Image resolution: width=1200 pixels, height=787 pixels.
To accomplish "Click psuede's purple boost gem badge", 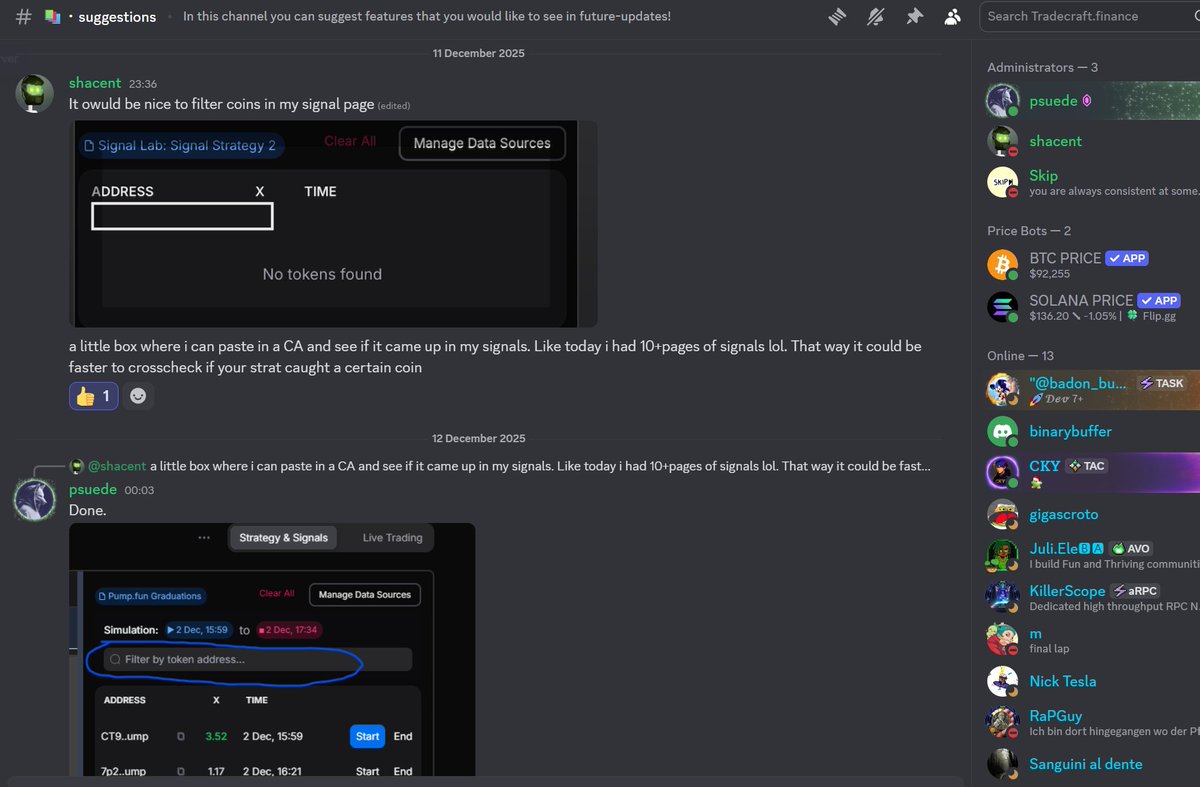I will (x=1087, y=101).
